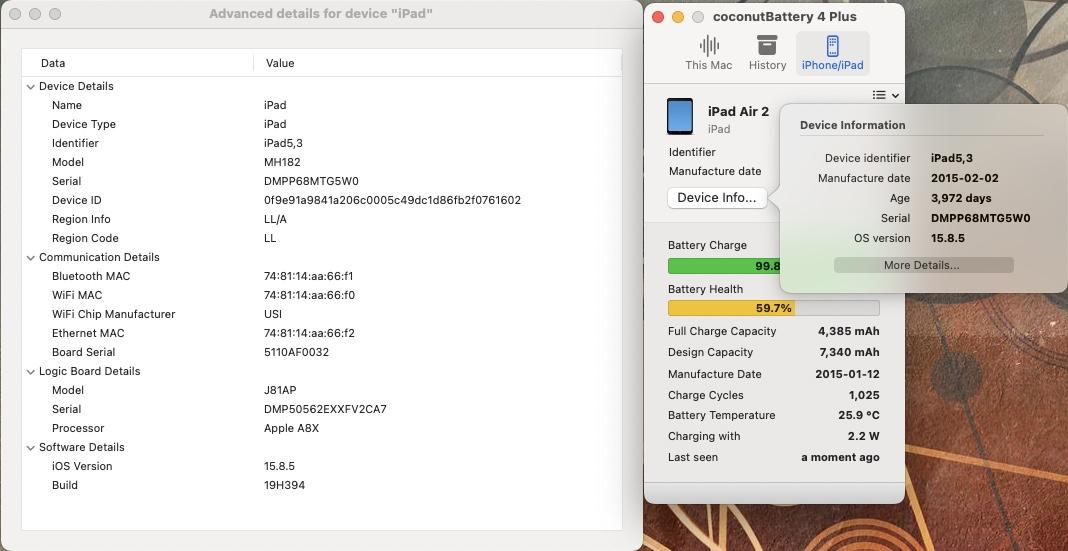The height and width of the screenshot is (551, 1068).
Task: Sort by the Data column header
Action: [136, 63]
